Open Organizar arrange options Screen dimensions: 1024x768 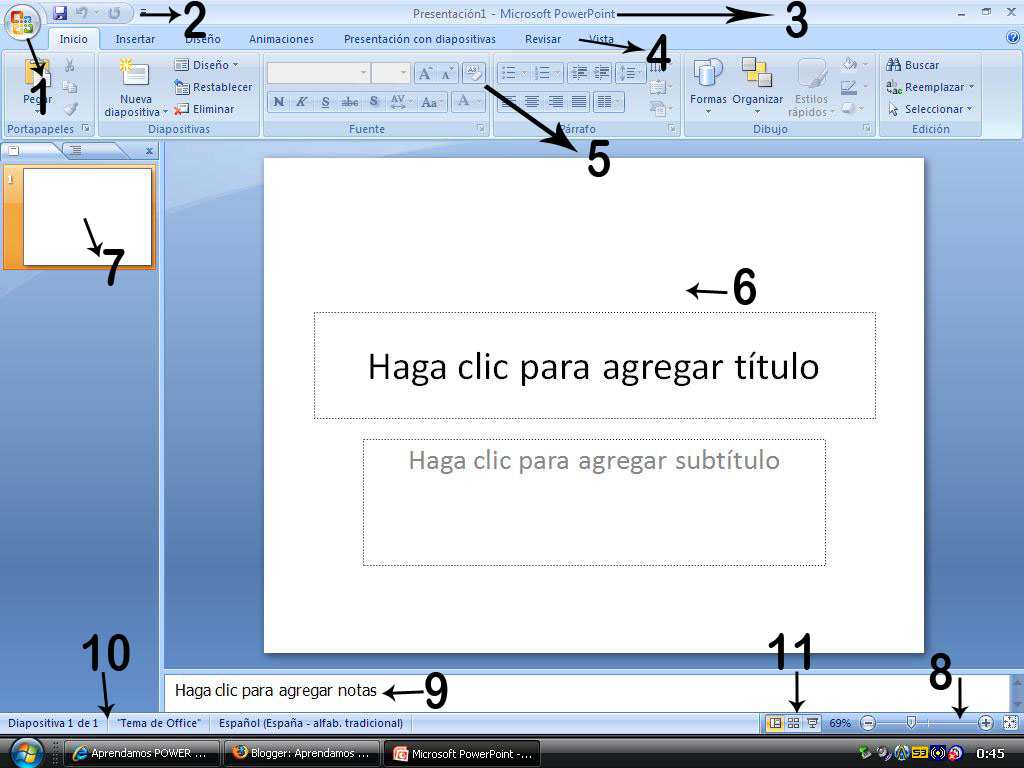758,85
